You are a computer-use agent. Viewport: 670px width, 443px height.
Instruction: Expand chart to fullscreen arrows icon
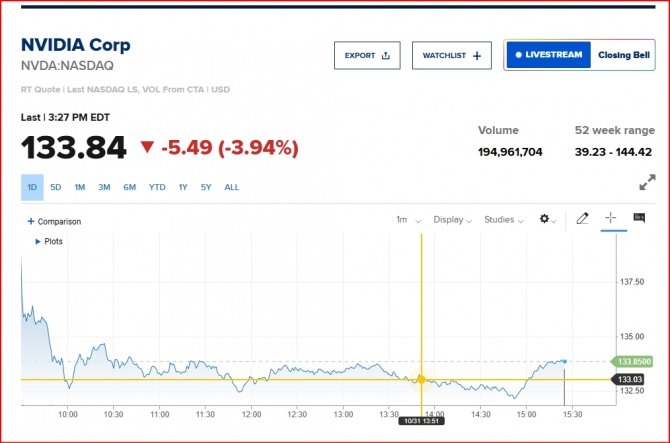tap(647, 182)
